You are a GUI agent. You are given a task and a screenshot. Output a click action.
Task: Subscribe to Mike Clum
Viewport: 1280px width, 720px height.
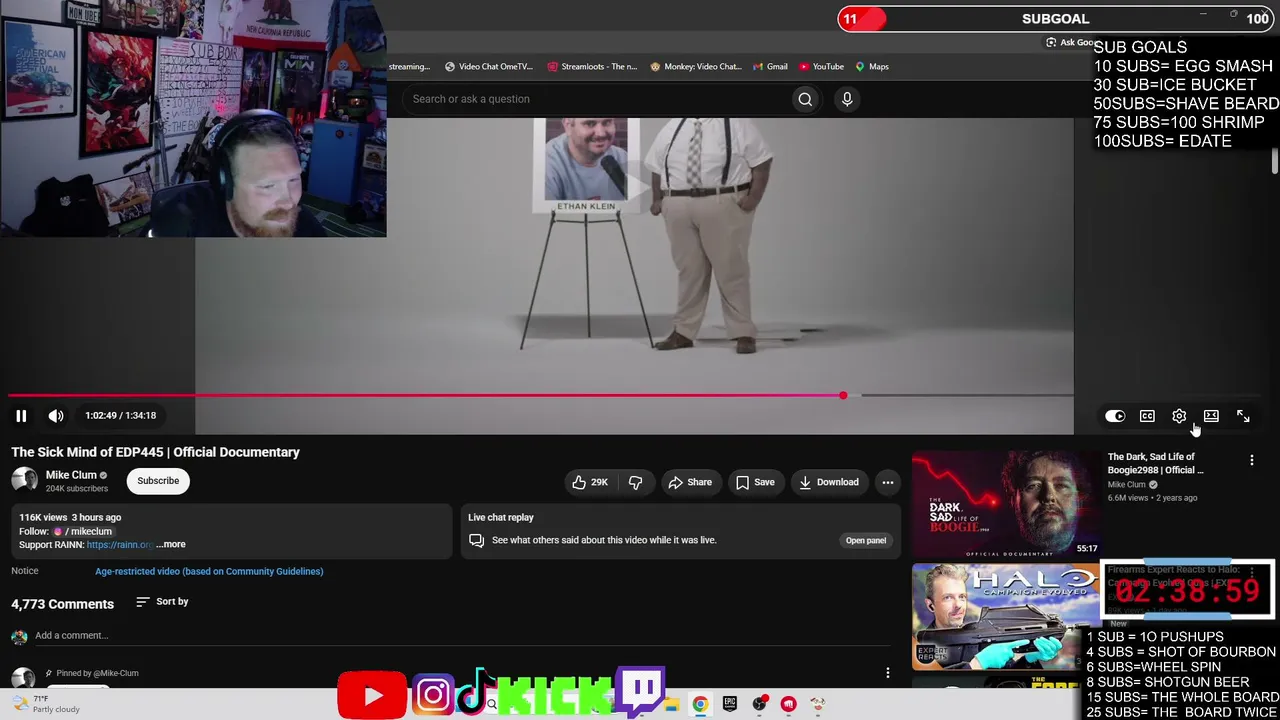coord(158,481)
